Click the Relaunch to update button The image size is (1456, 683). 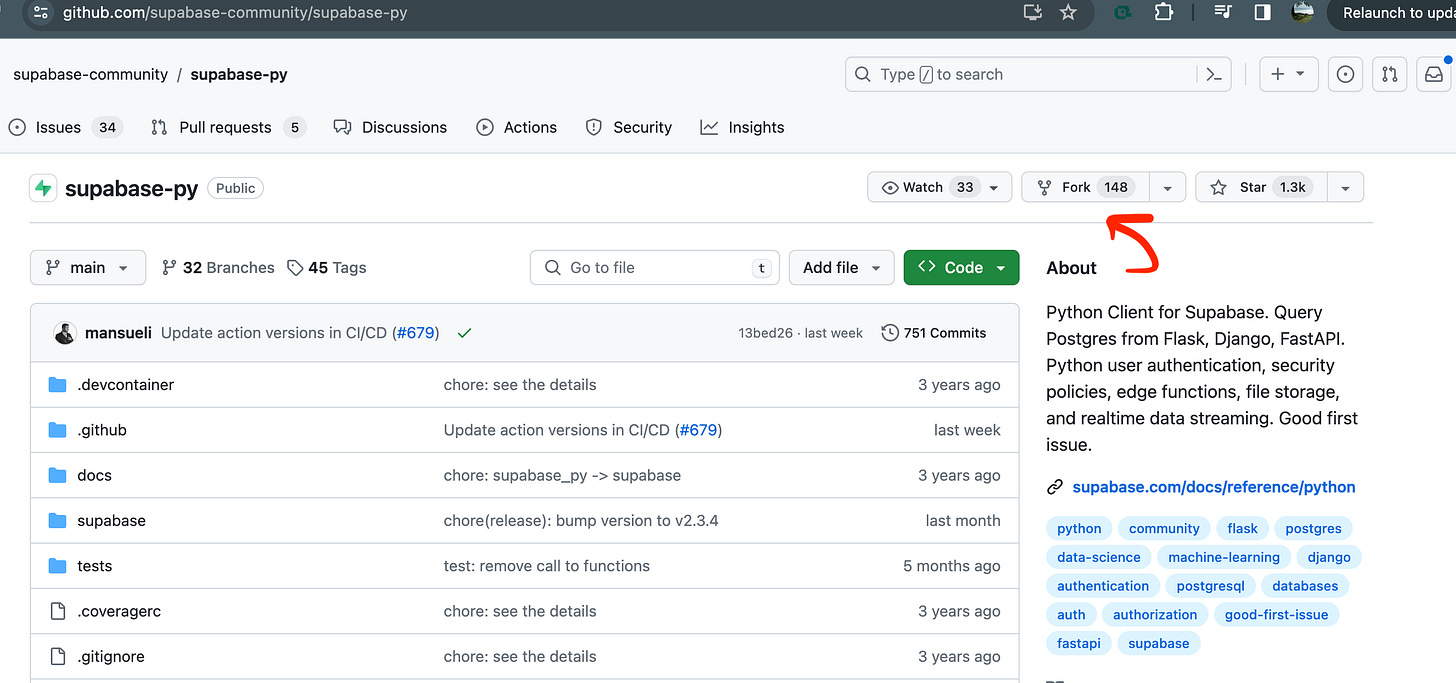1392,13
